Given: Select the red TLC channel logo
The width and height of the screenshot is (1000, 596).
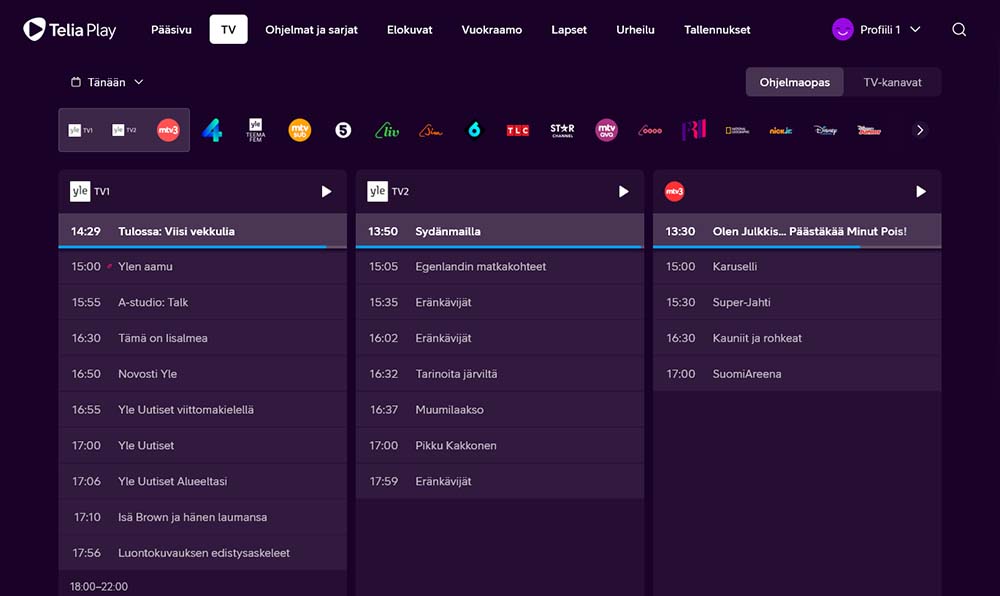Looking at the screenshot, I should click(x=518, y=130).
